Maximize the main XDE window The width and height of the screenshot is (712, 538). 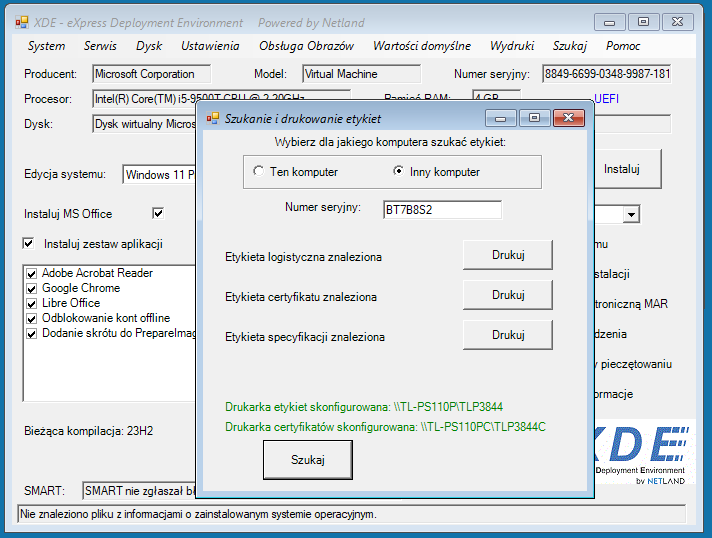(x=644, y=21)
